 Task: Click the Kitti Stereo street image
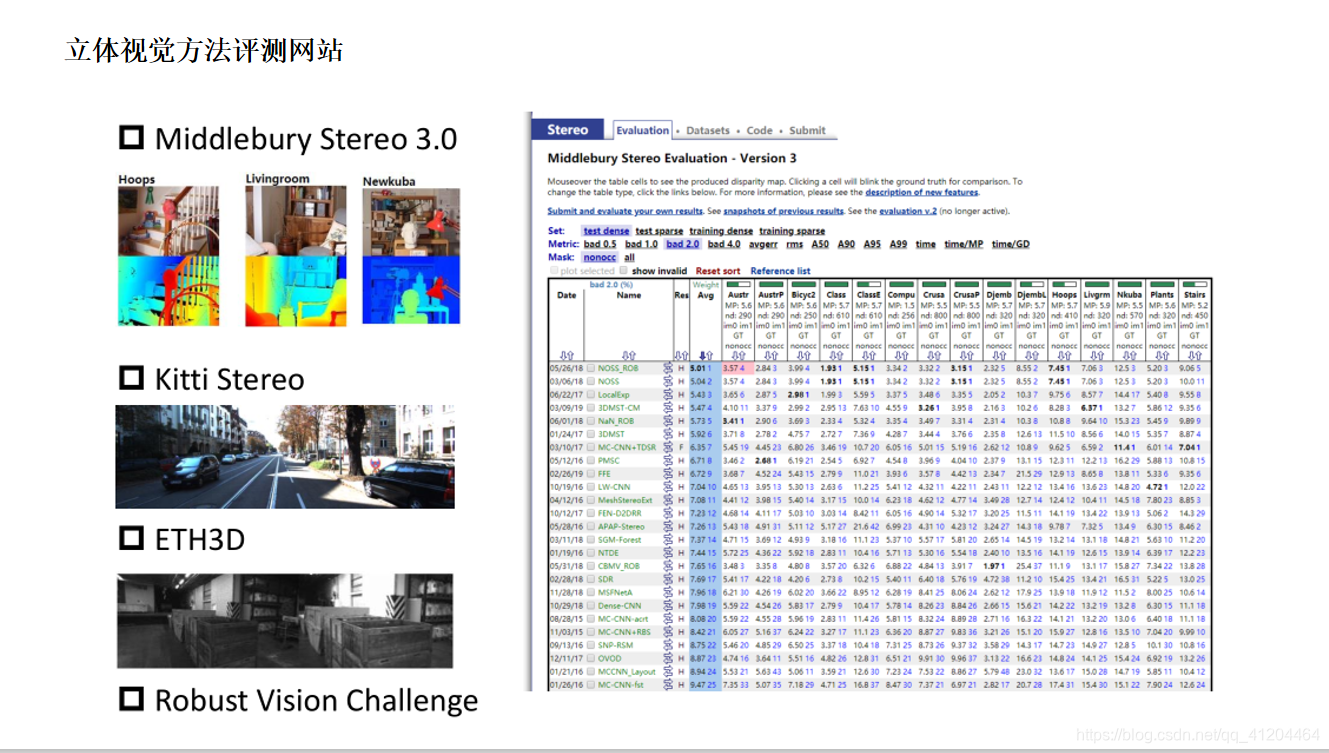pos(284,456)
